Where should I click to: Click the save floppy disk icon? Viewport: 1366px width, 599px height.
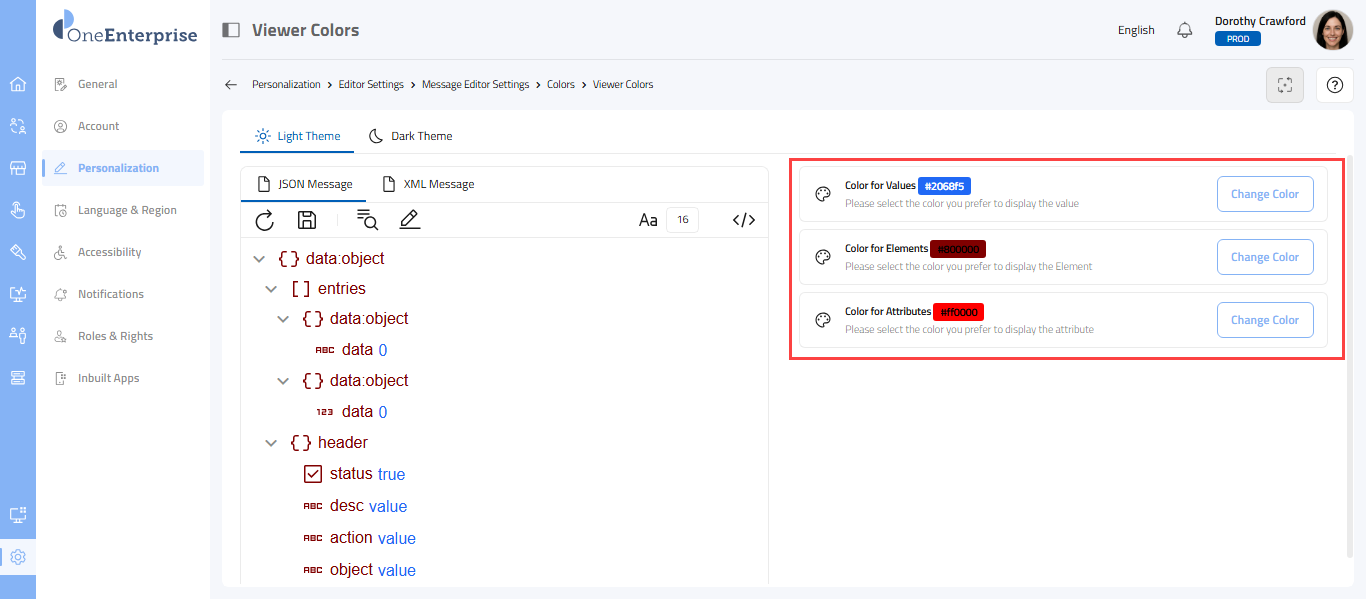click(307, 221)
